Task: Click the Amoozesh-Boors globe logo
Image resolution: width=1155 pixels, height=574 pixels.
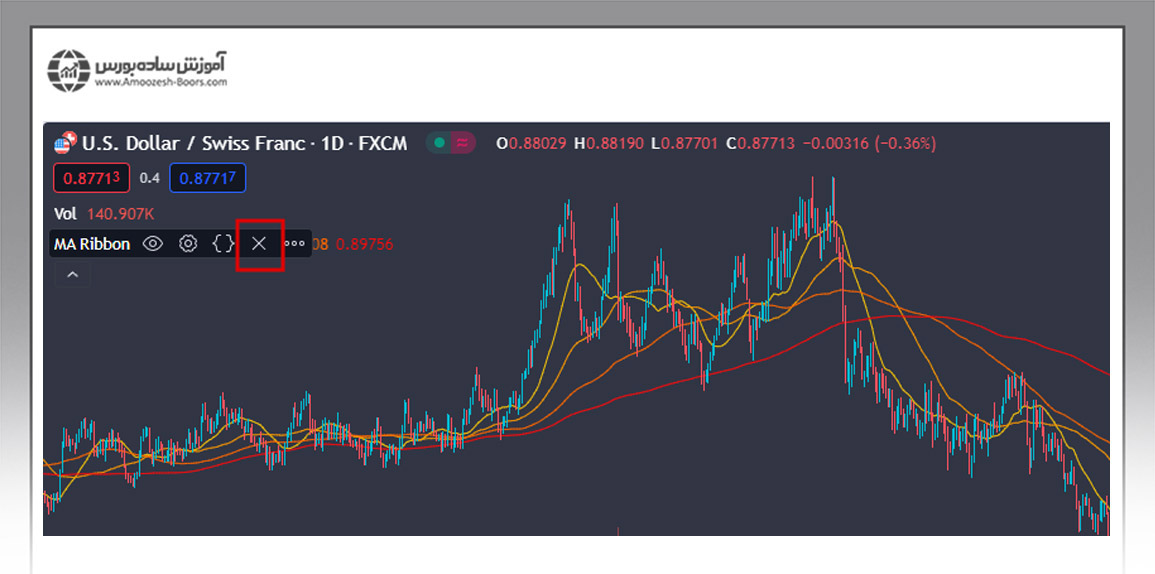Action: pos(69,69)
